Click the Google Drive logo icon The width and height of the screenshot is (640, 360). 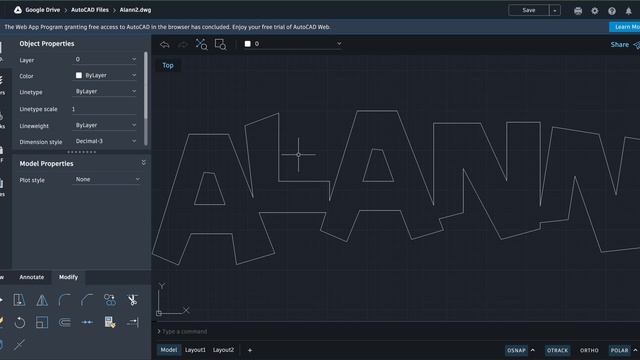tap(18, 10)
